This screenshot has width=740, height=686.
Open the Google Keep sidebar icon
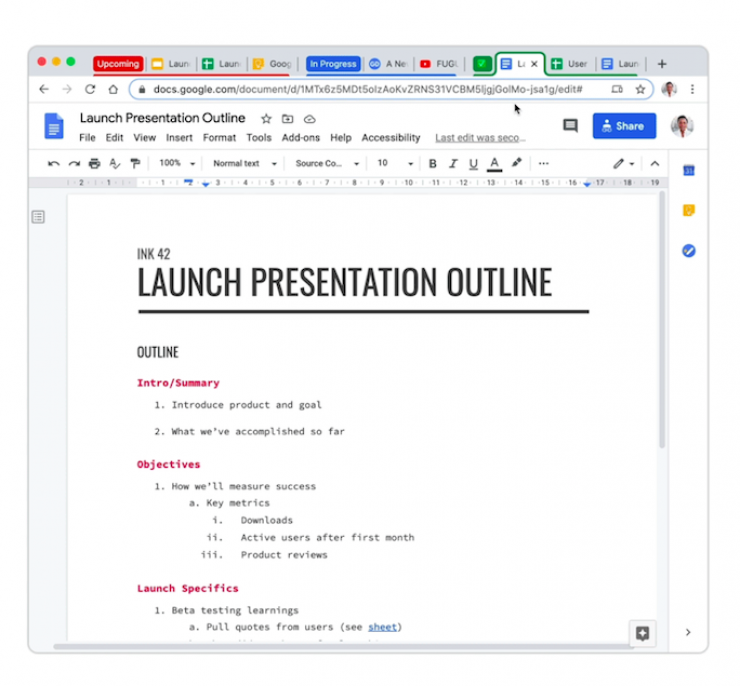point(688,211)
